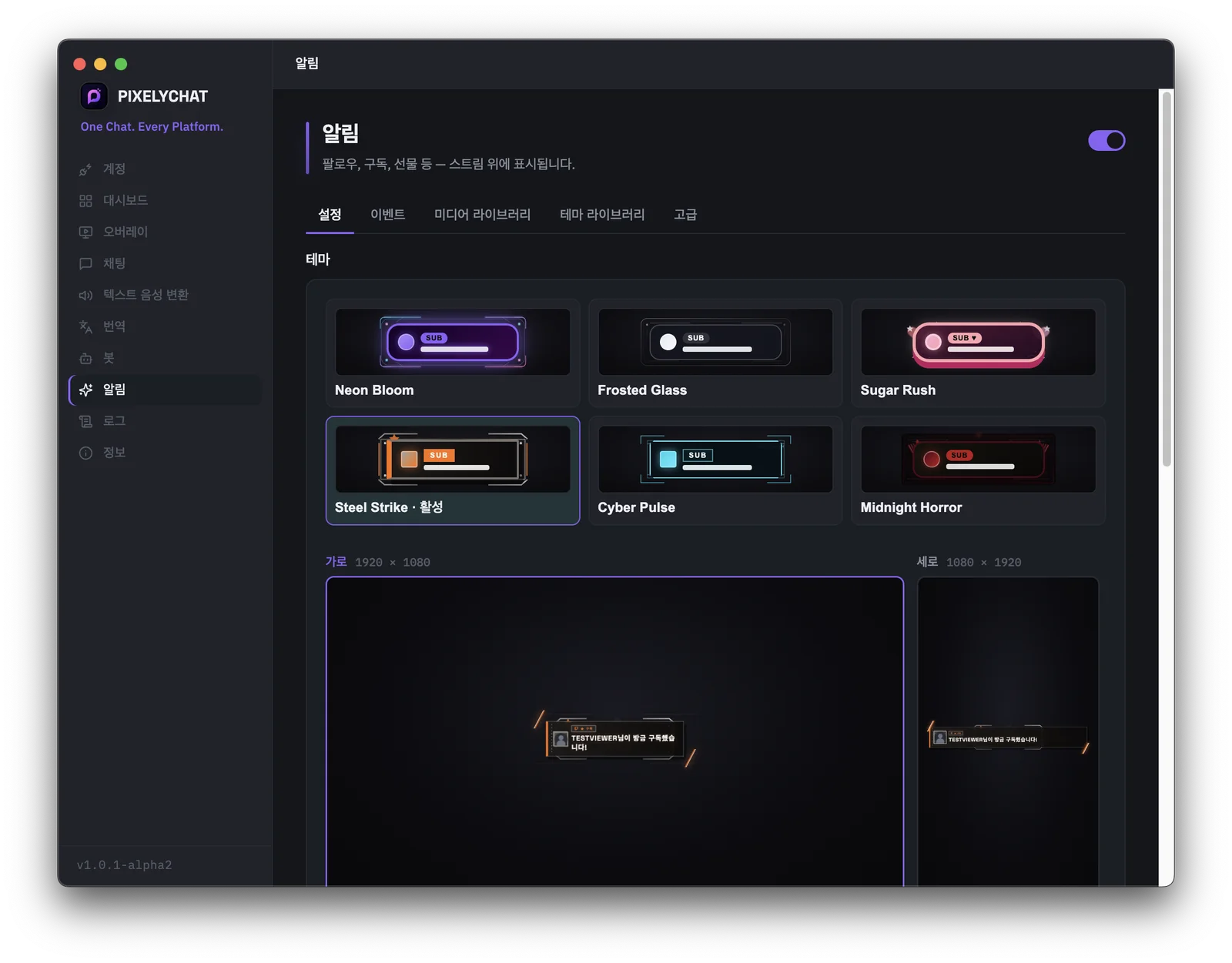Viewport: 1232px width, 963px height.
Task: Click the PIXELYCHAT app name
Action: click(x=162, y=96)
